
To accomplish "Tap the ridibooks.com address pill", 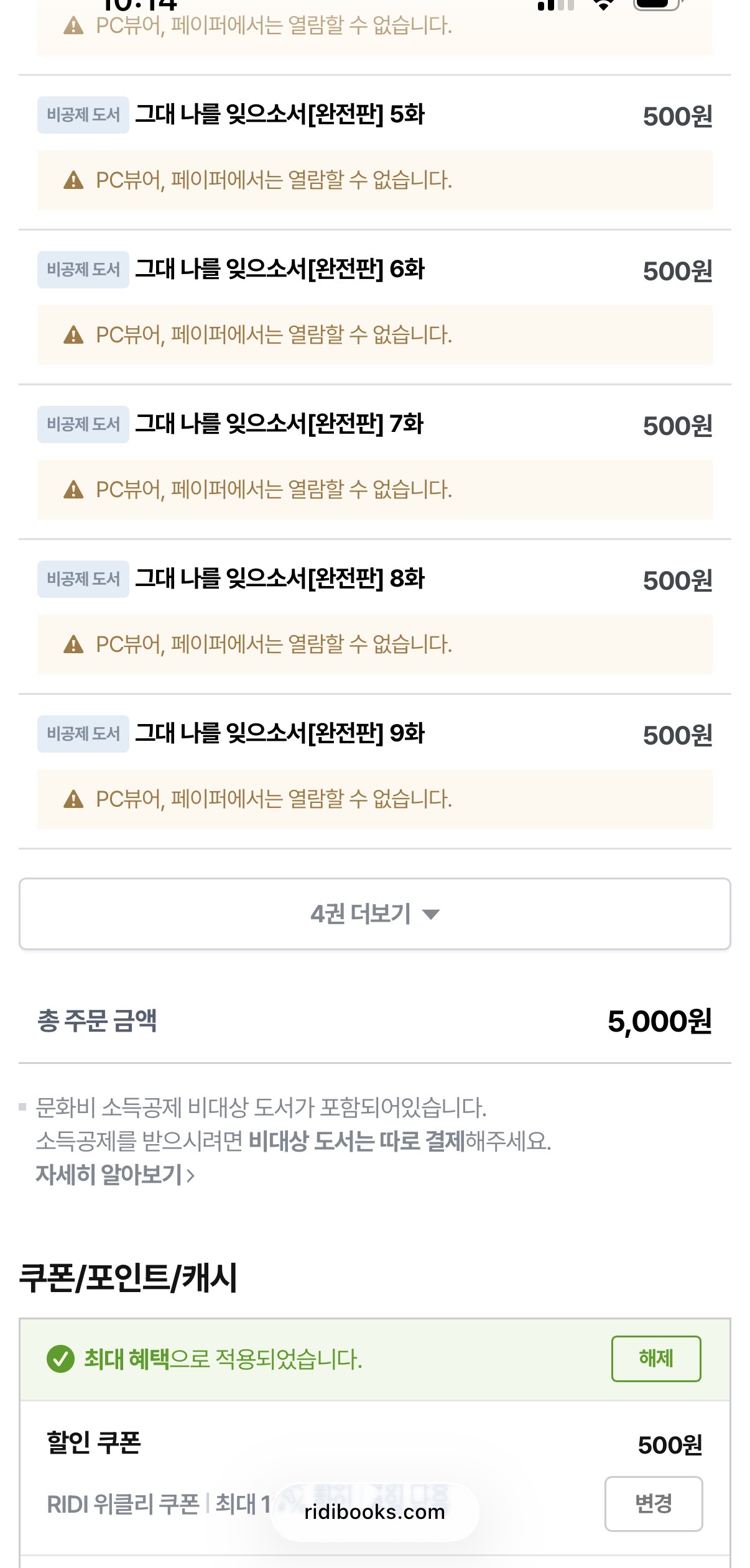I will tap(374, 1511).
